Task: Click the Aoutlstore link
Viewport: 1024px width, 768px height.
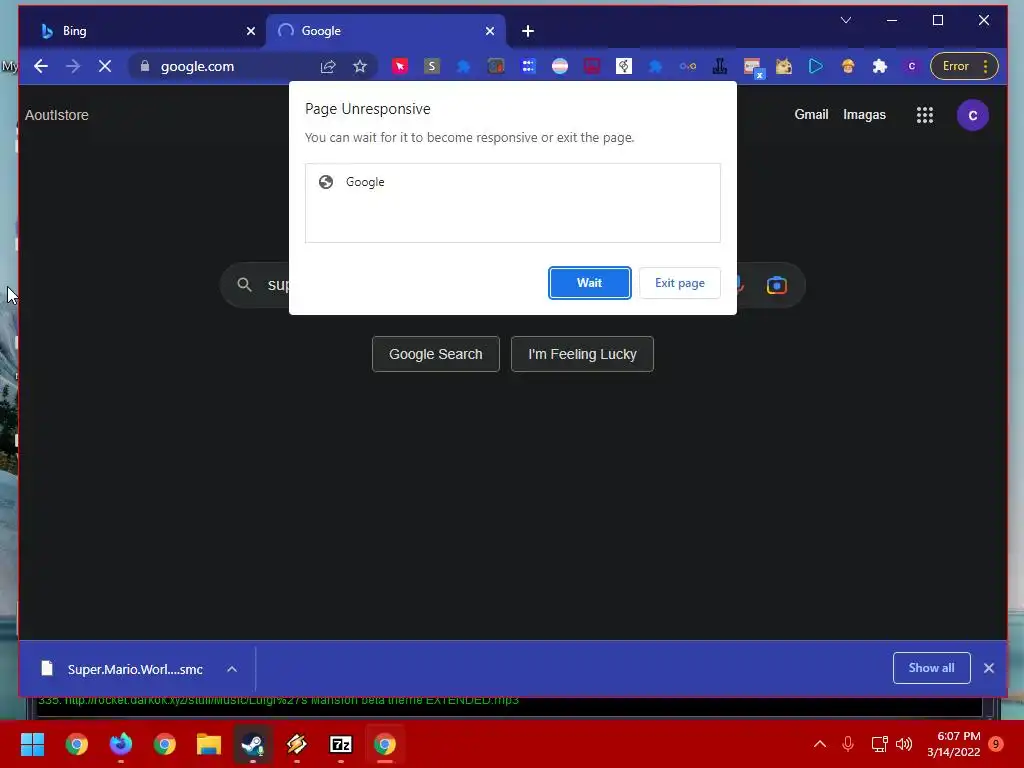Action: click(57, 115)
